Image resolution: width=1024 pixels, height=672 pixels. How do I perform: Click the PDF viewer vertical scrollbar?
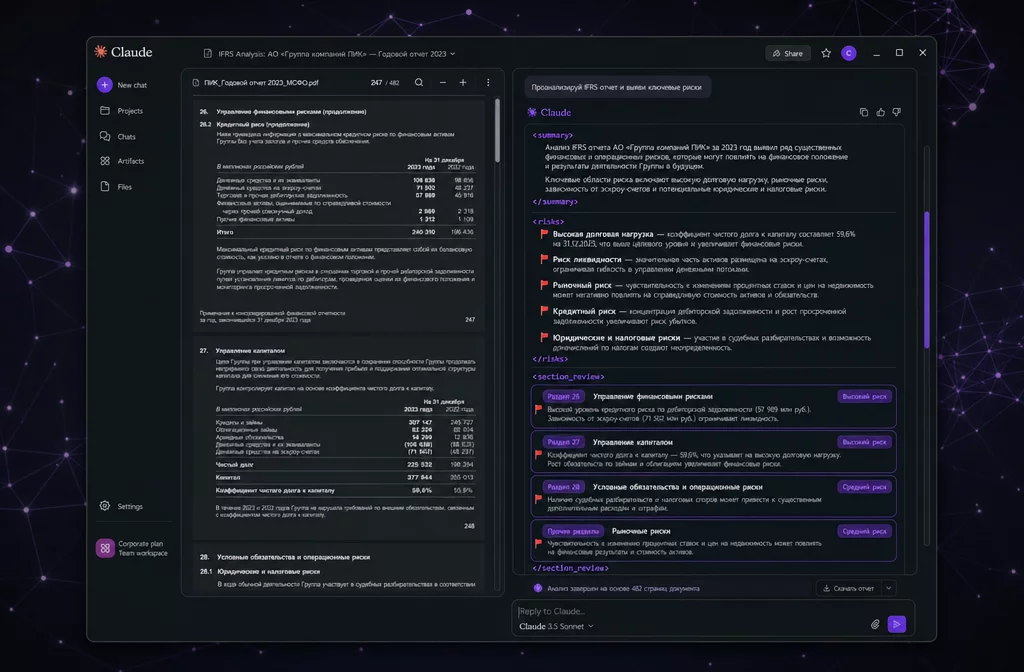click(497, 131)
